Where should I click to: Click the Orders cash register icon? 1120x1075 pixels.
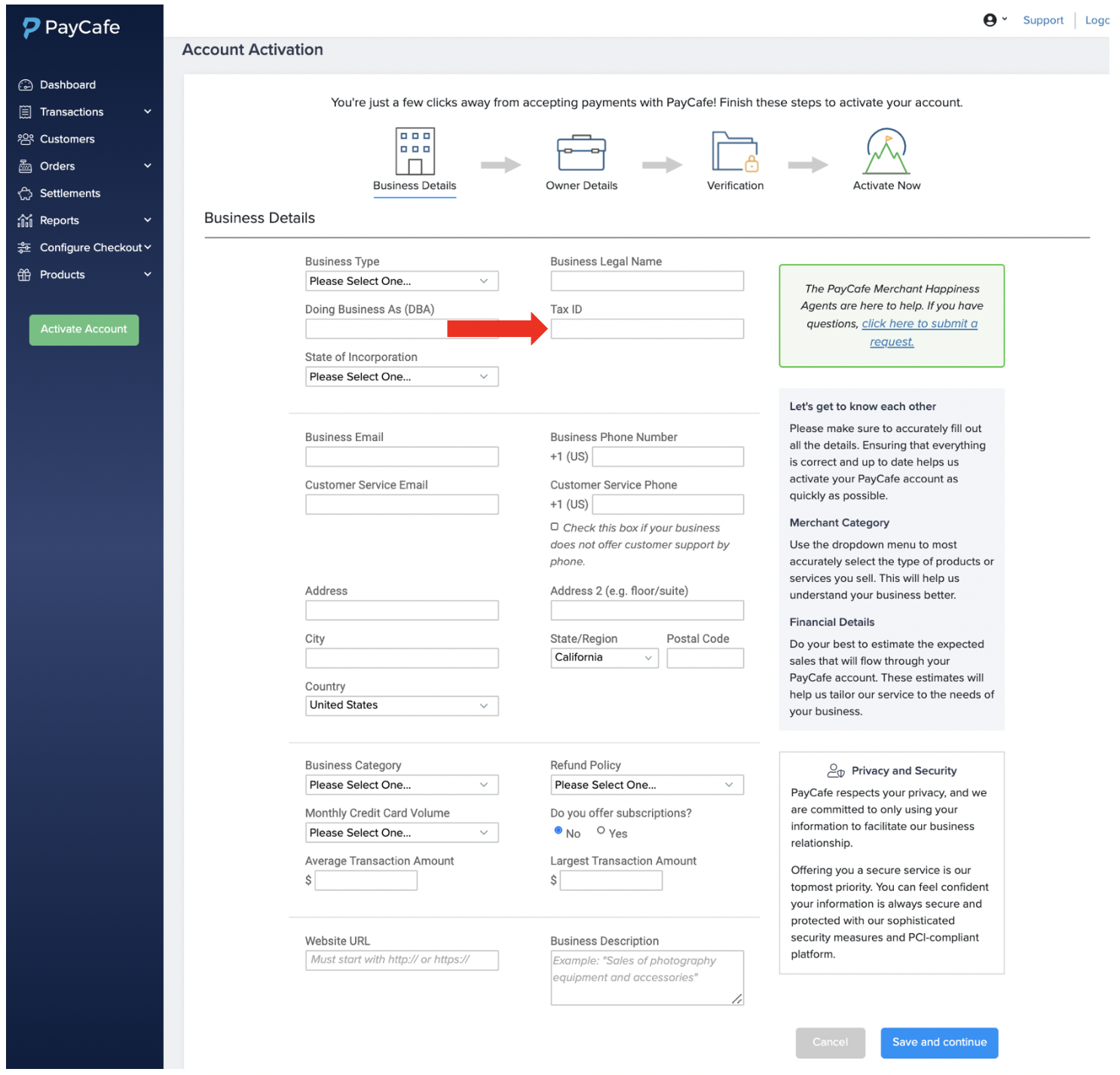coord(26,167)
